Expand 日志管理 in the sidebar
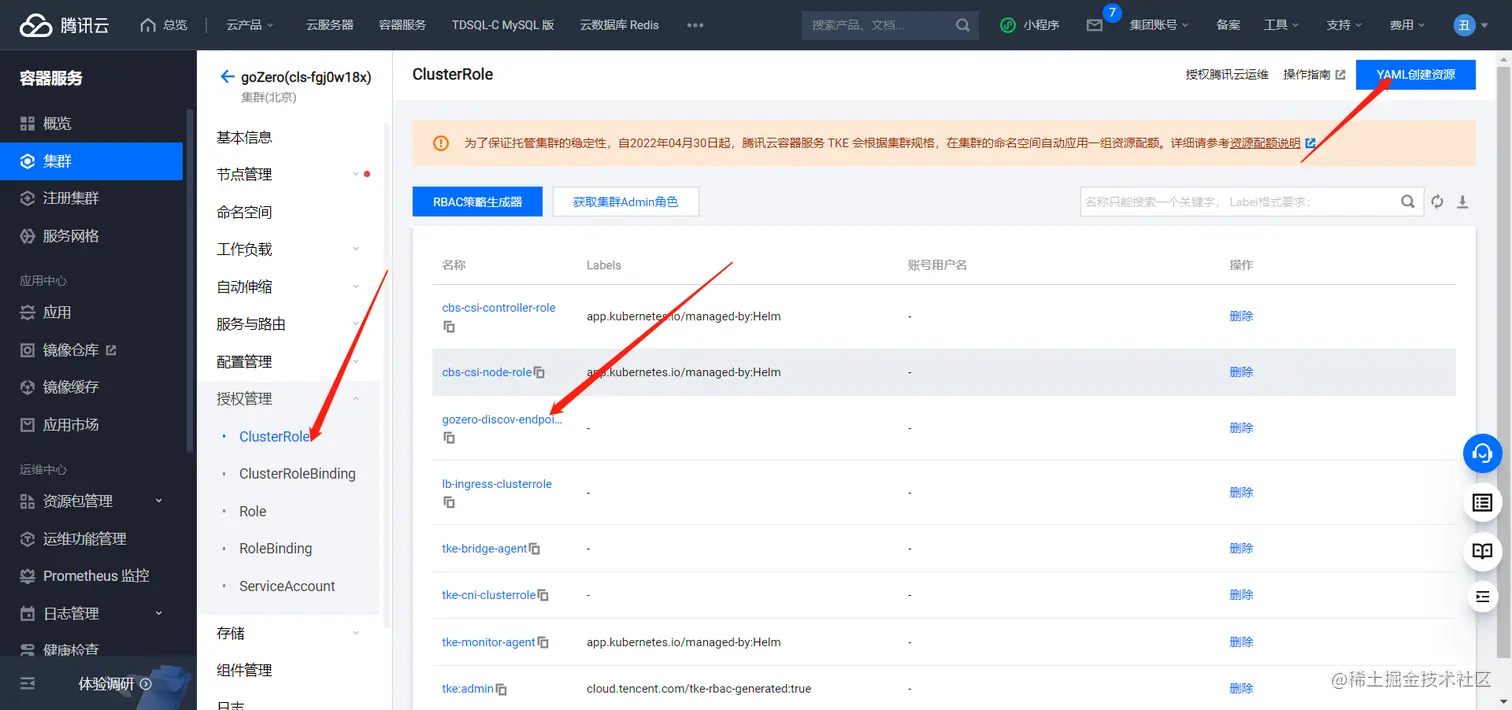Viewport: 1512px width, 710px height. pos(91,613)
